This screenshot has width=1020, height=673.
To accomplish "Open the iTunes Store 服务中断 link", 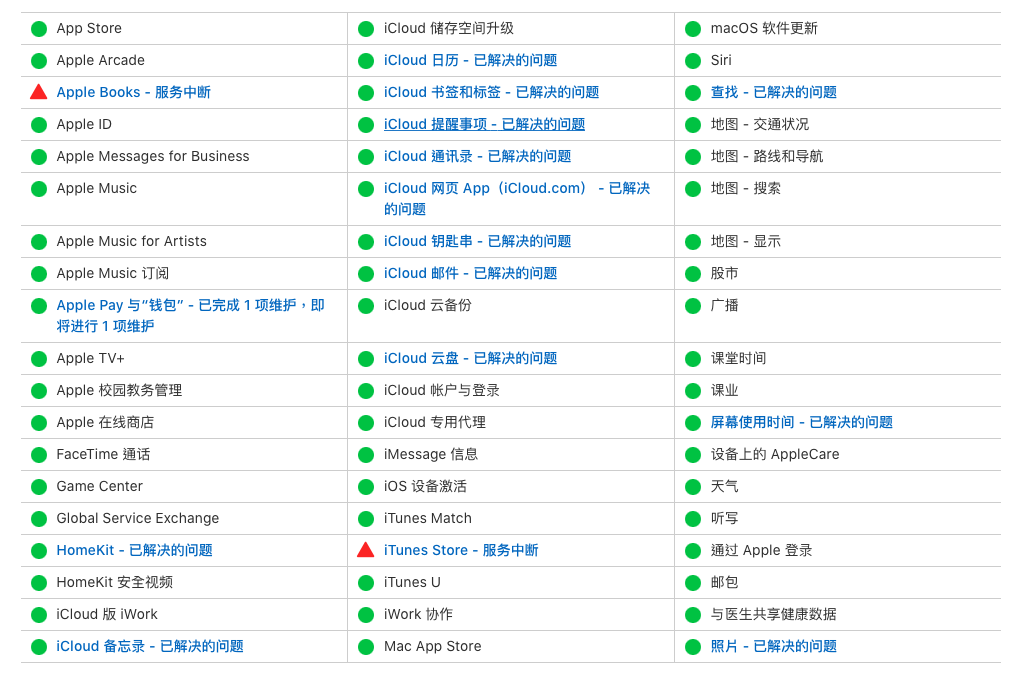I will (x=461, y=550).
